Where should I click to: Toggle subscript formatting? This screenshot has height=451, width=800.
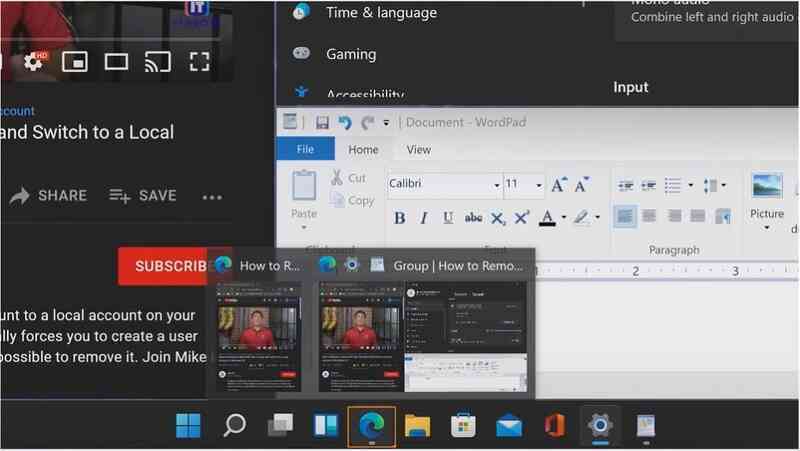(497, 218)
